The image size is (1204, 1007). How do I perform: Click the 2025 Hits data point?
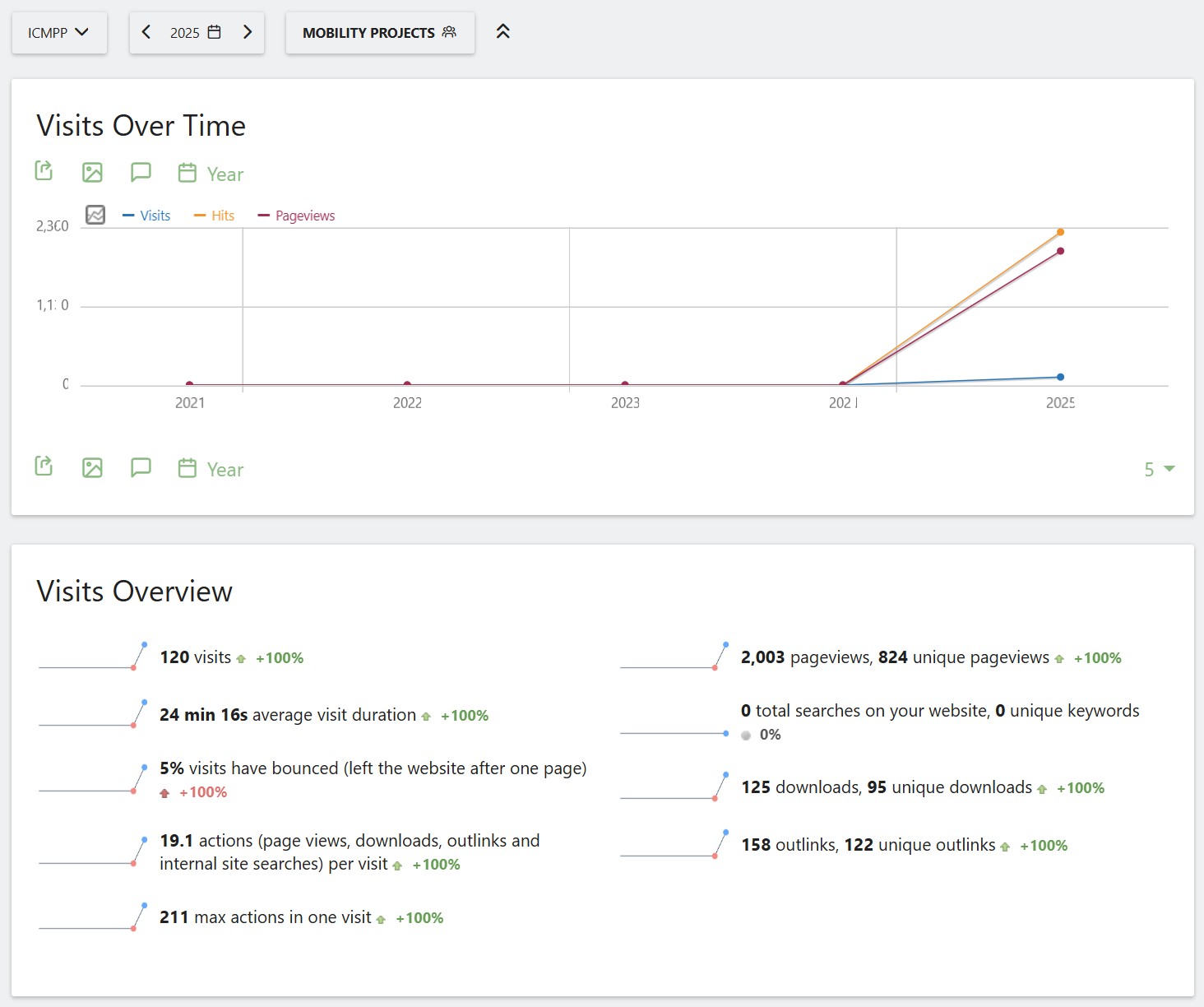coord(1060,232)
